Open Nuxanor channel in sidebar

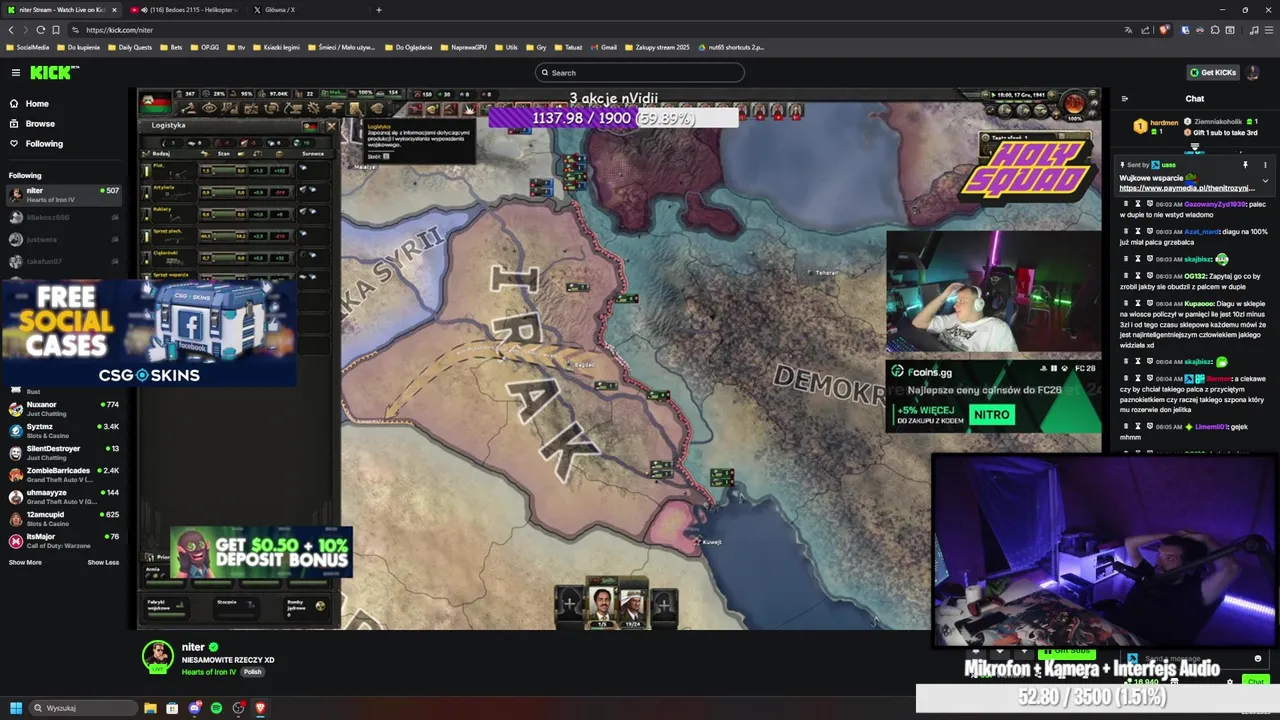point(64,408)
